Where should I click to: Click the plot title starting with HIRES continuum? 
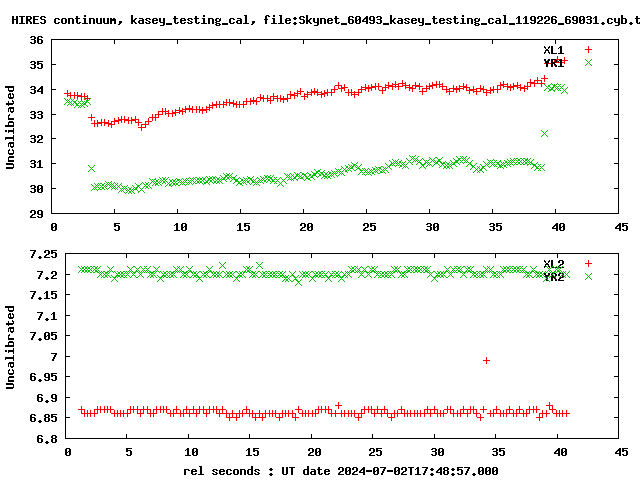pyautogui.click(x=325, y=20)
